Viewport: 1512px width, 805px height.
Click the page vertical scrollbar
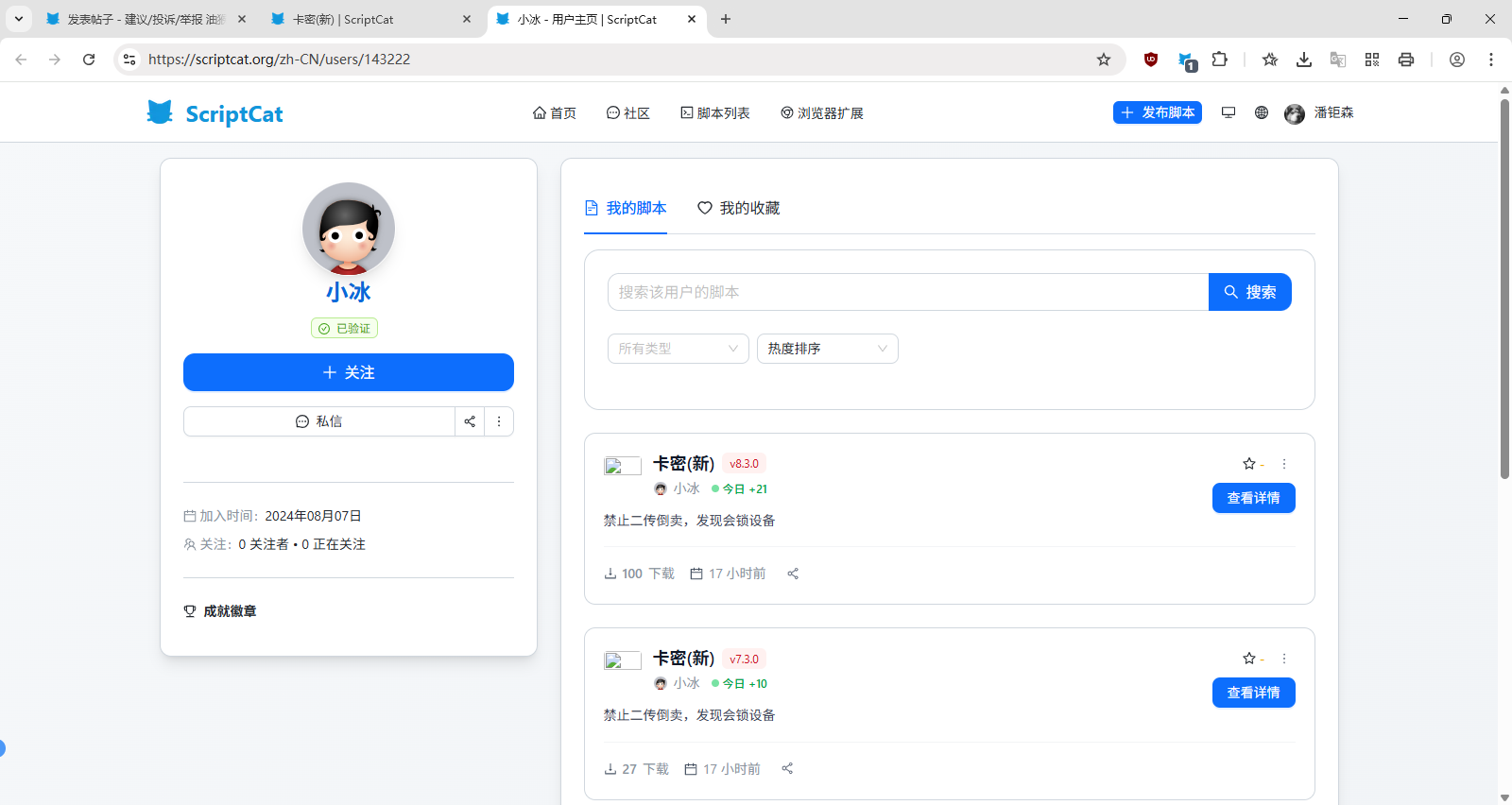1504,289
